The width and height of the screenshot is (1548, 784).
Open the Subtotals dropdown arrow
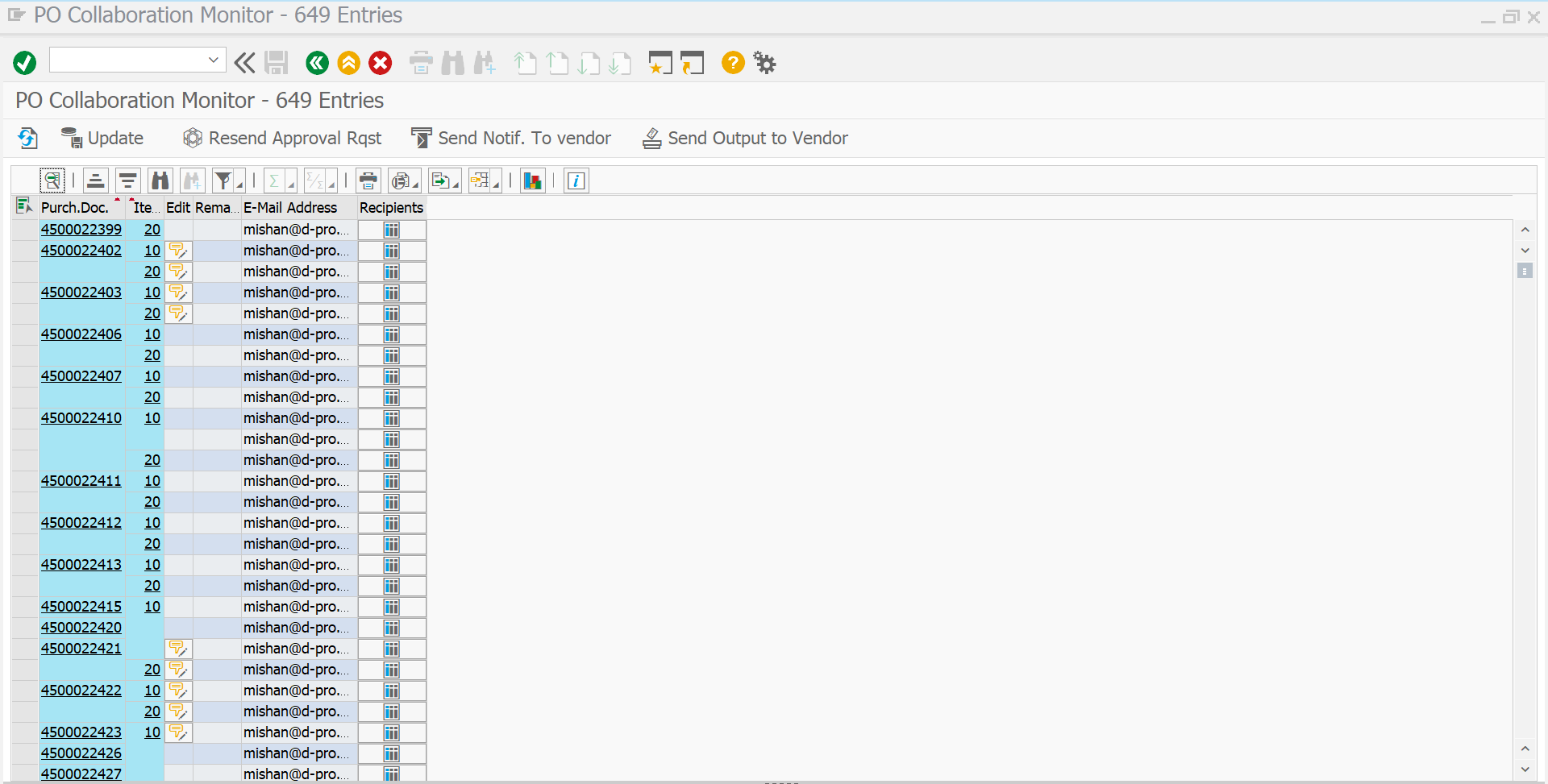coord(331,185)
